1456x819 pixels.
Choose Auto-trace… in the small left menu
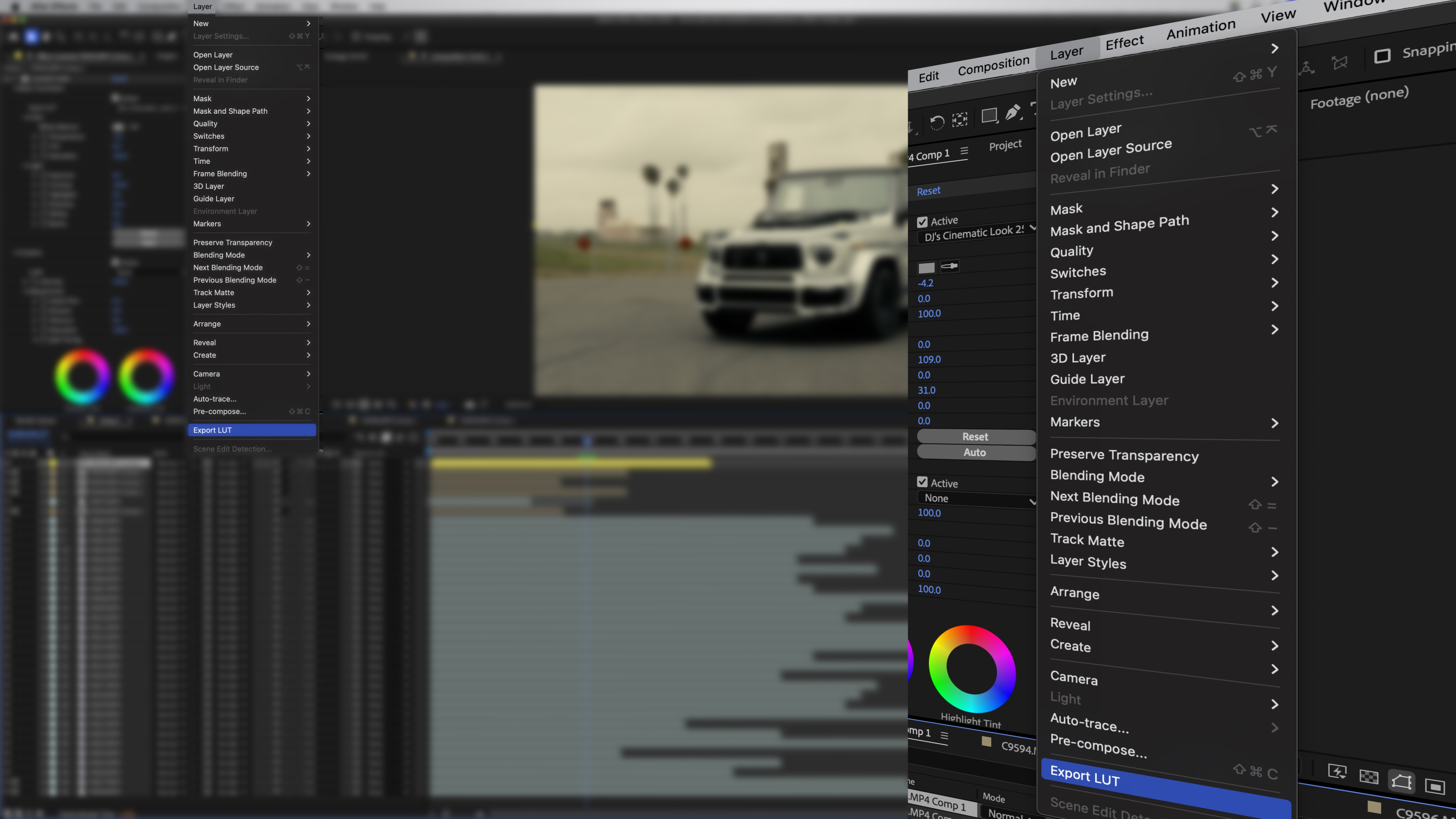click(x=215, y=399)
